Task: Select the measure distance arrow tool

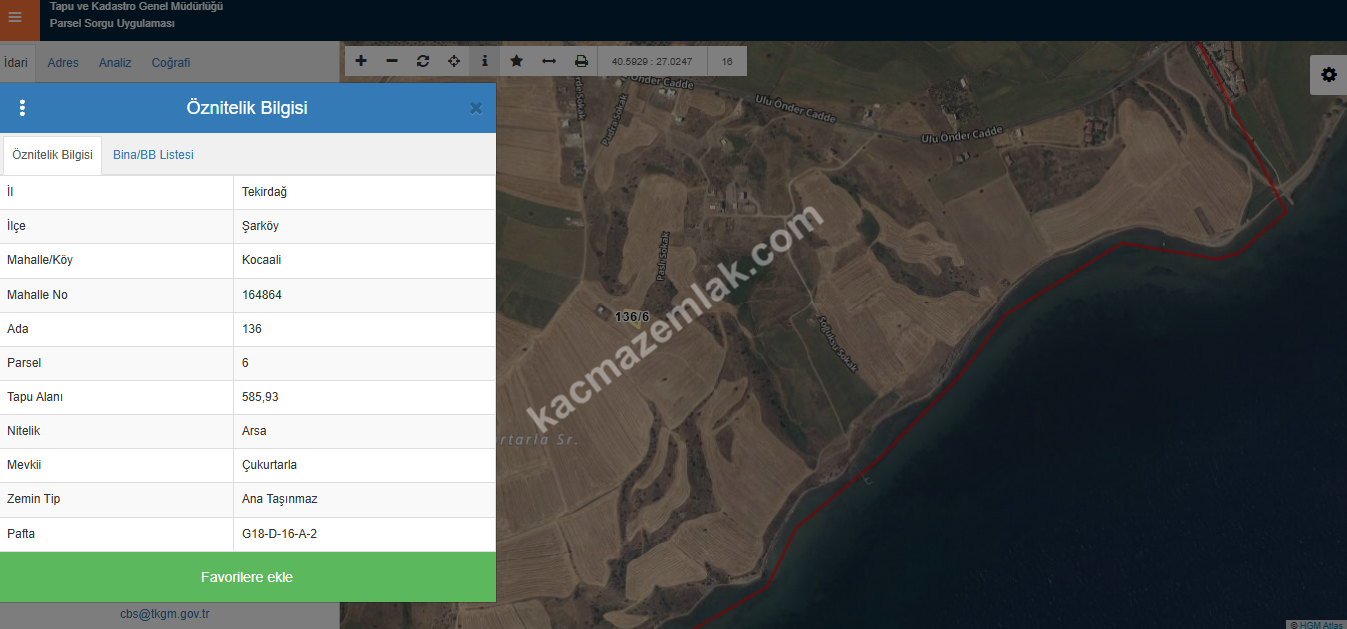Action: (x=549, y=61)
